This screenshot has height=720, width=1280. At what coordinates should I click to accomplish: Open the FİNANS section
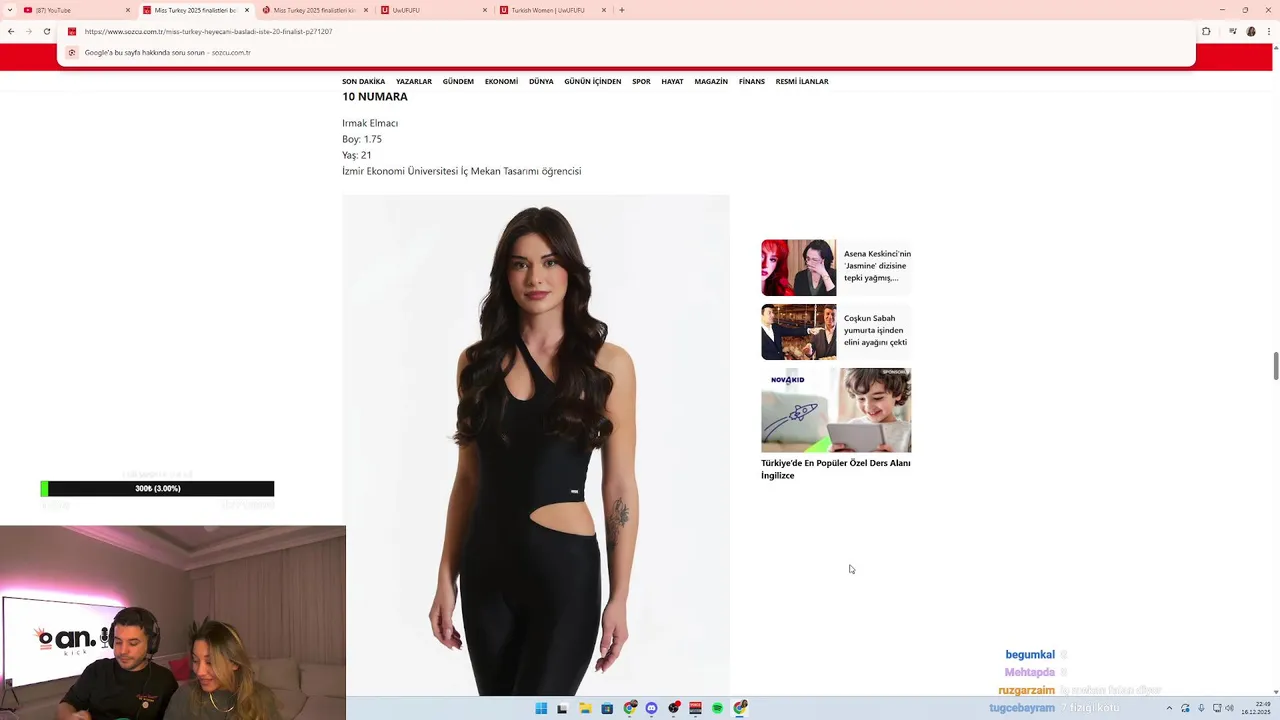point(752,81)
